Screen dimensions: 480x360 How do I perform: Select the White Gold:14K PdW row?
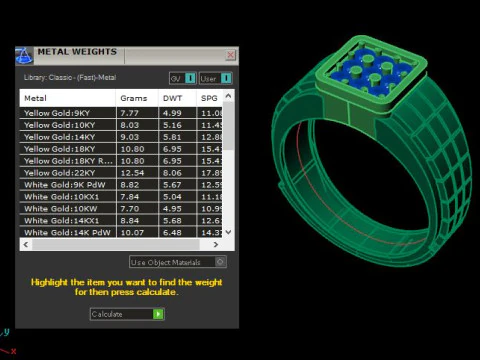click(121, 232)
